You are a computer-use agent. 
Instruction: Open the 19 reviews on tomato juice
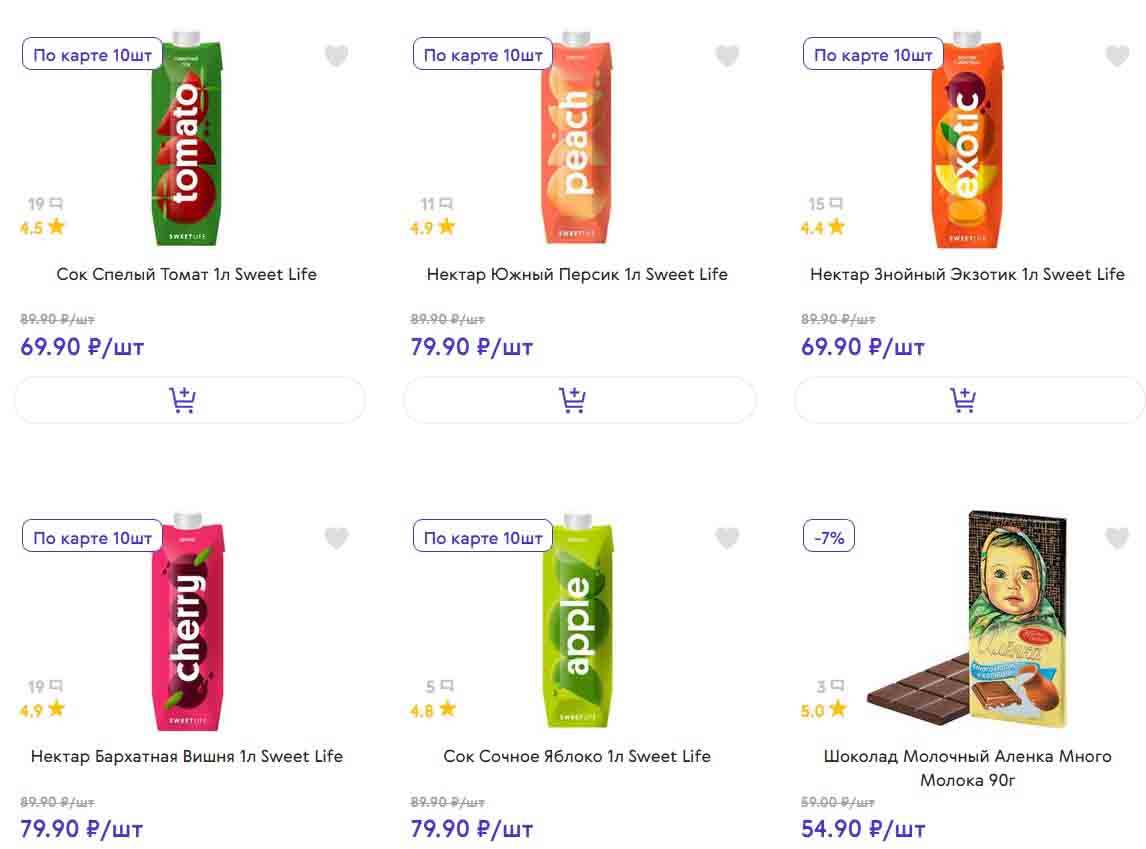(45, 204)
